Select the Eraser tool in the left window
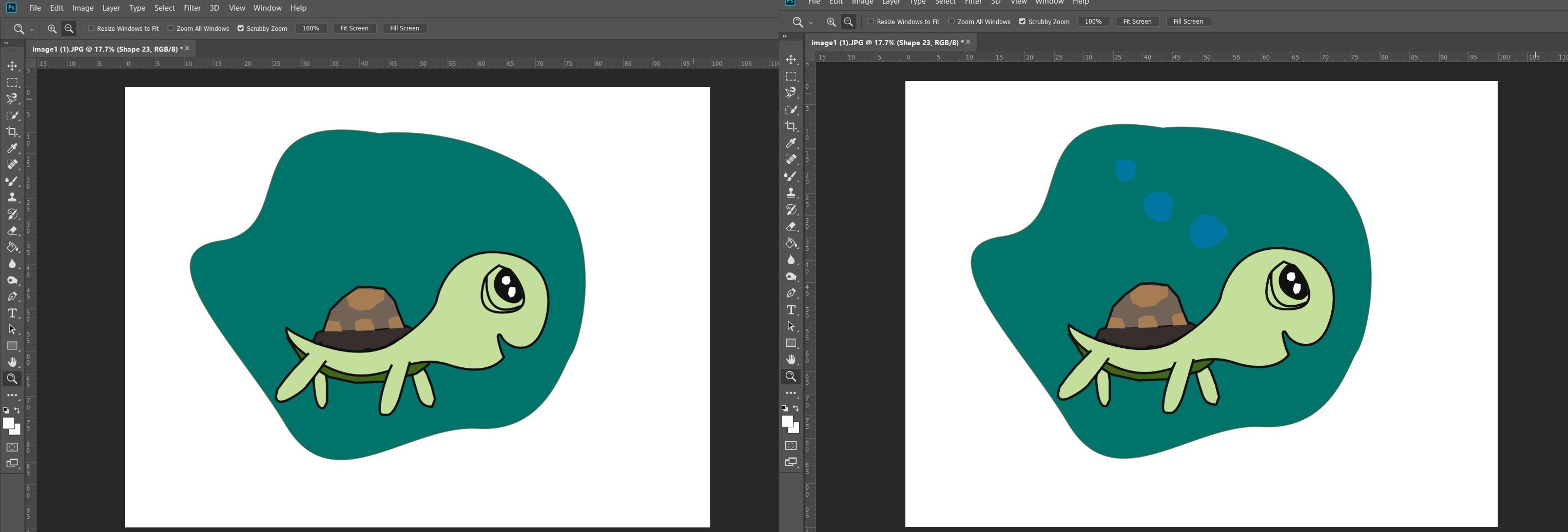 click(x=12, y=230)
